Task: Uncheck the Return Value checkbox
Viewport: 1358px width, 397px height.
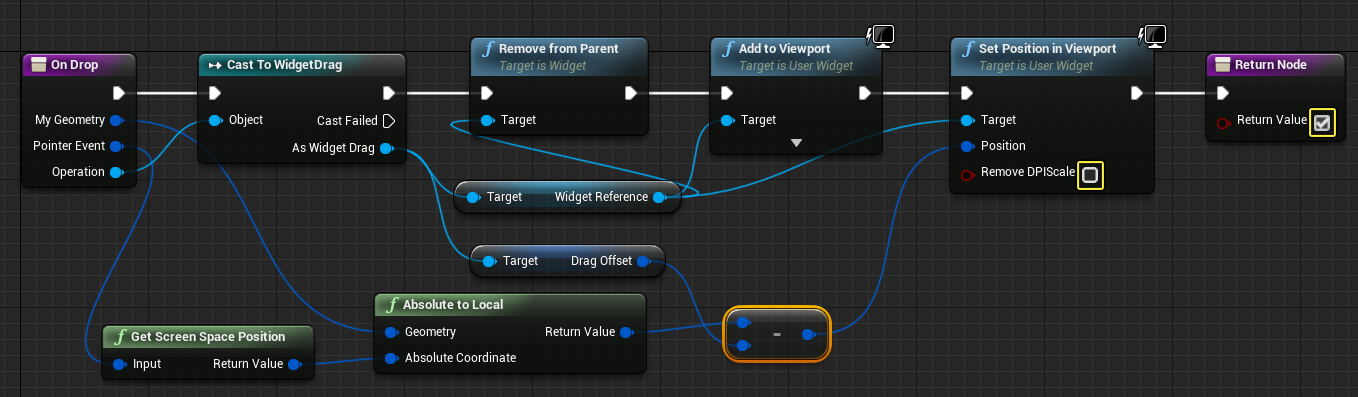Action: (x=1321, y=123)
